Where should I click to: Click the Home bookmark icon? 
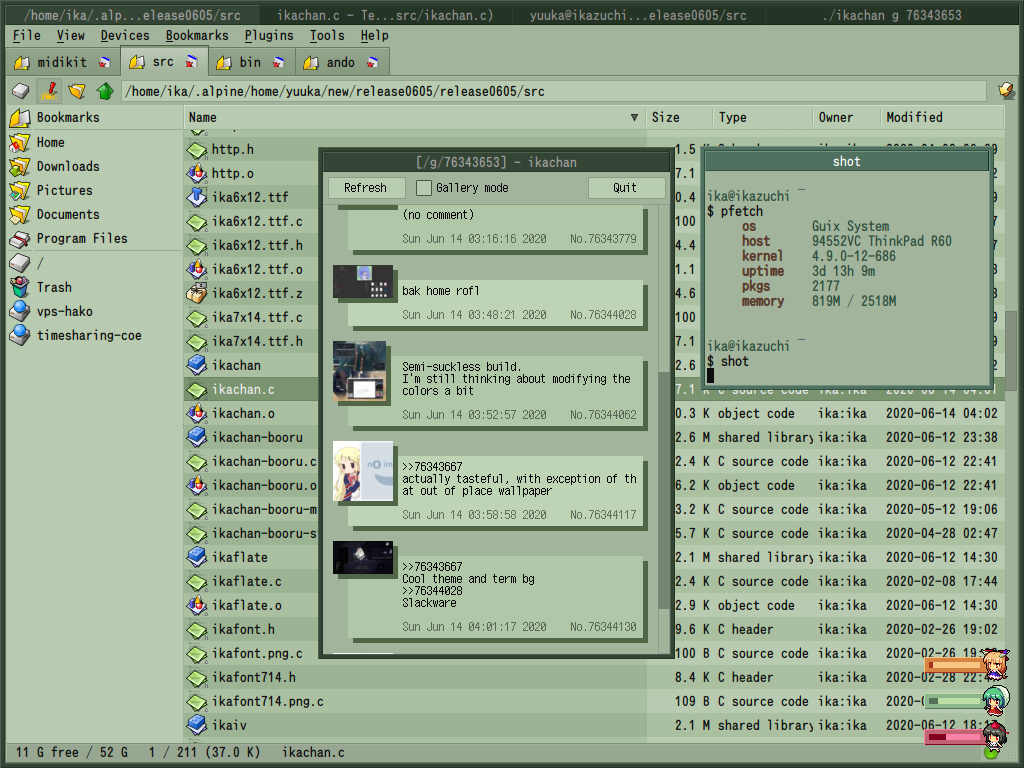20,142
